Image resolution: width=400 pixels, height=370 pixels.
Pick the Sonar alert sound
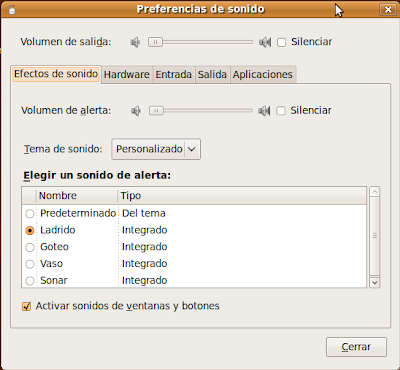(x=30, y=281)
